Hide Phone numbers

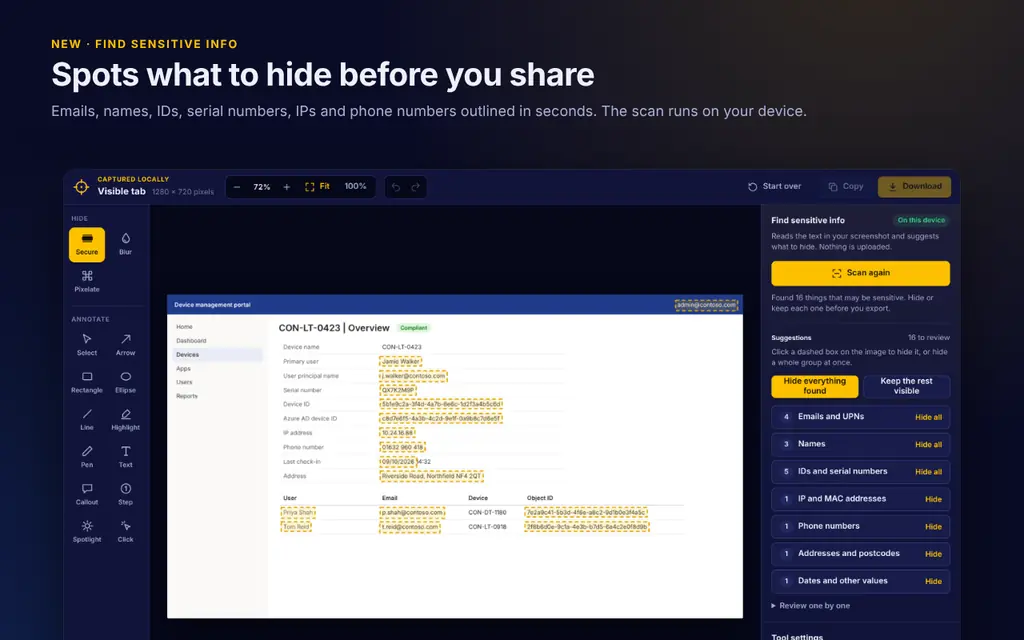933,527
